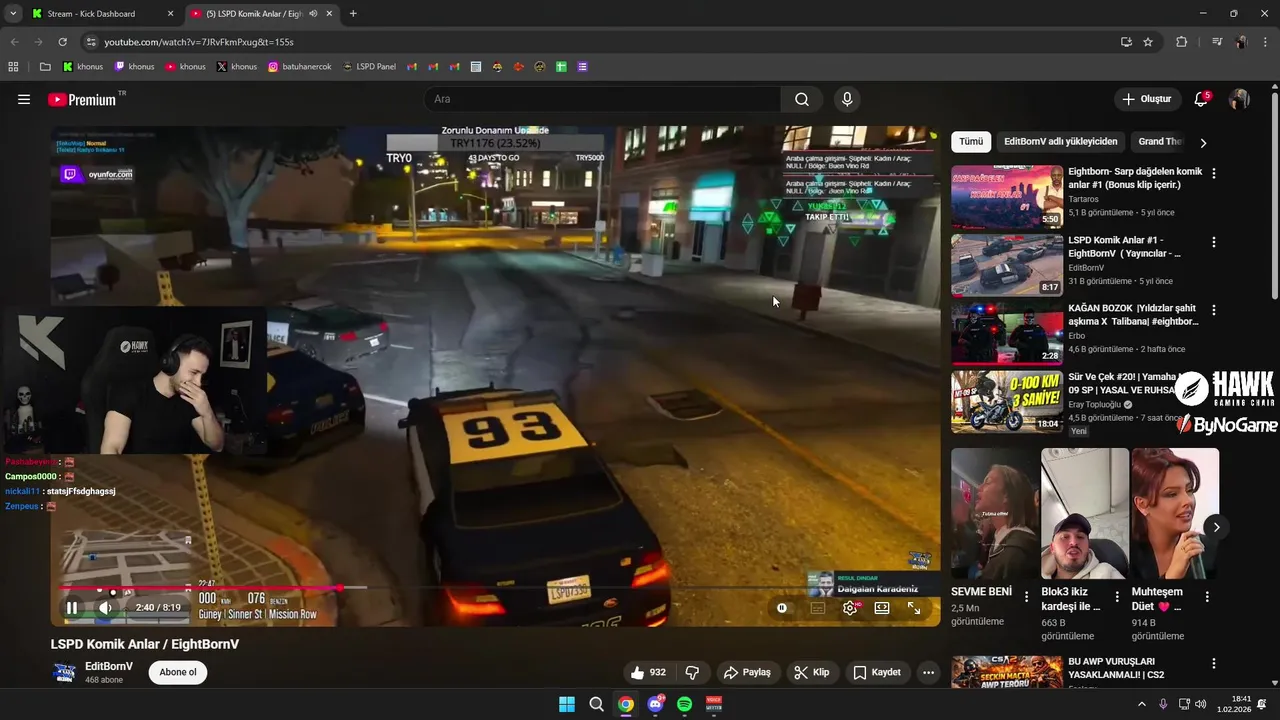Subscribe using the Abone ol button
Viewport: 1280px width, 720px height.
point(178,672)
